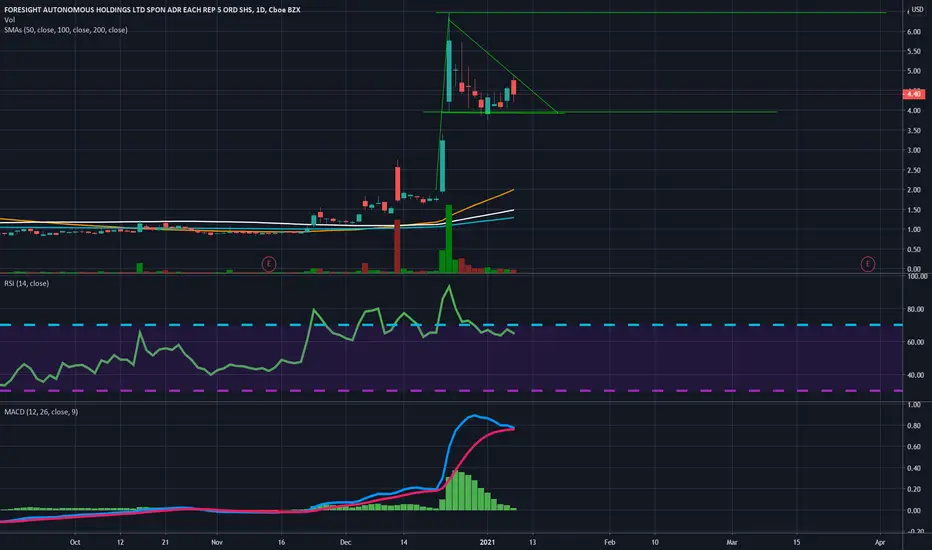Select the red 4.40 current price label

914,94
